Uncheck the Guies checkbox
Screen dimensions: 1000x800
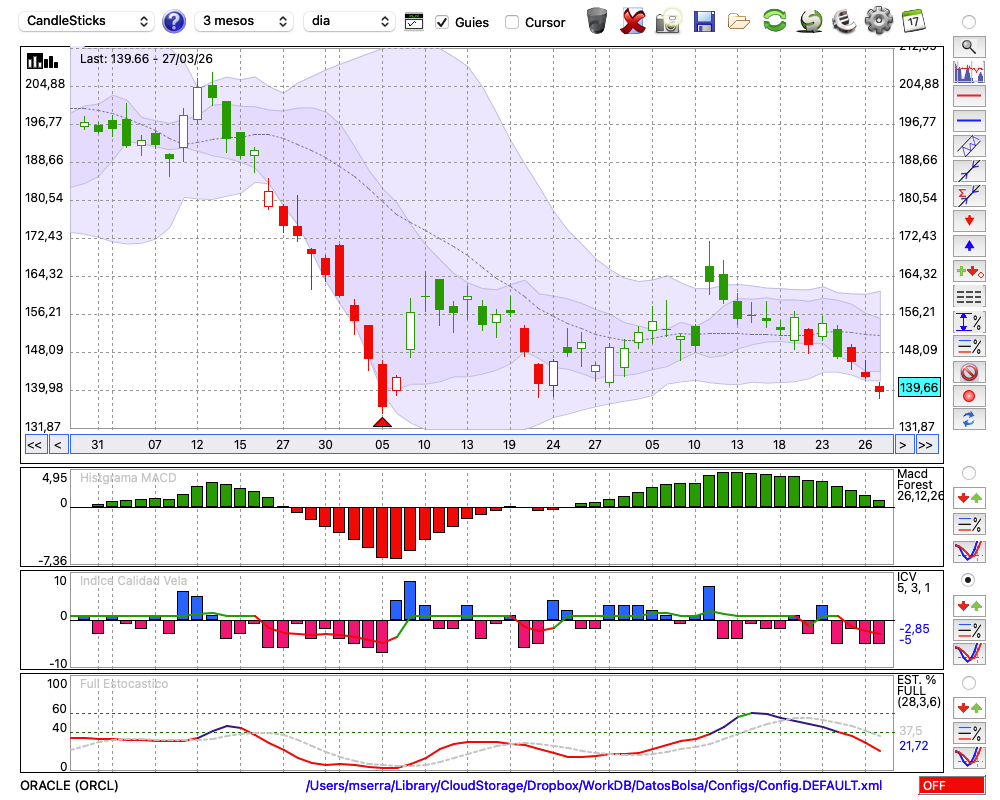[442, 22]
